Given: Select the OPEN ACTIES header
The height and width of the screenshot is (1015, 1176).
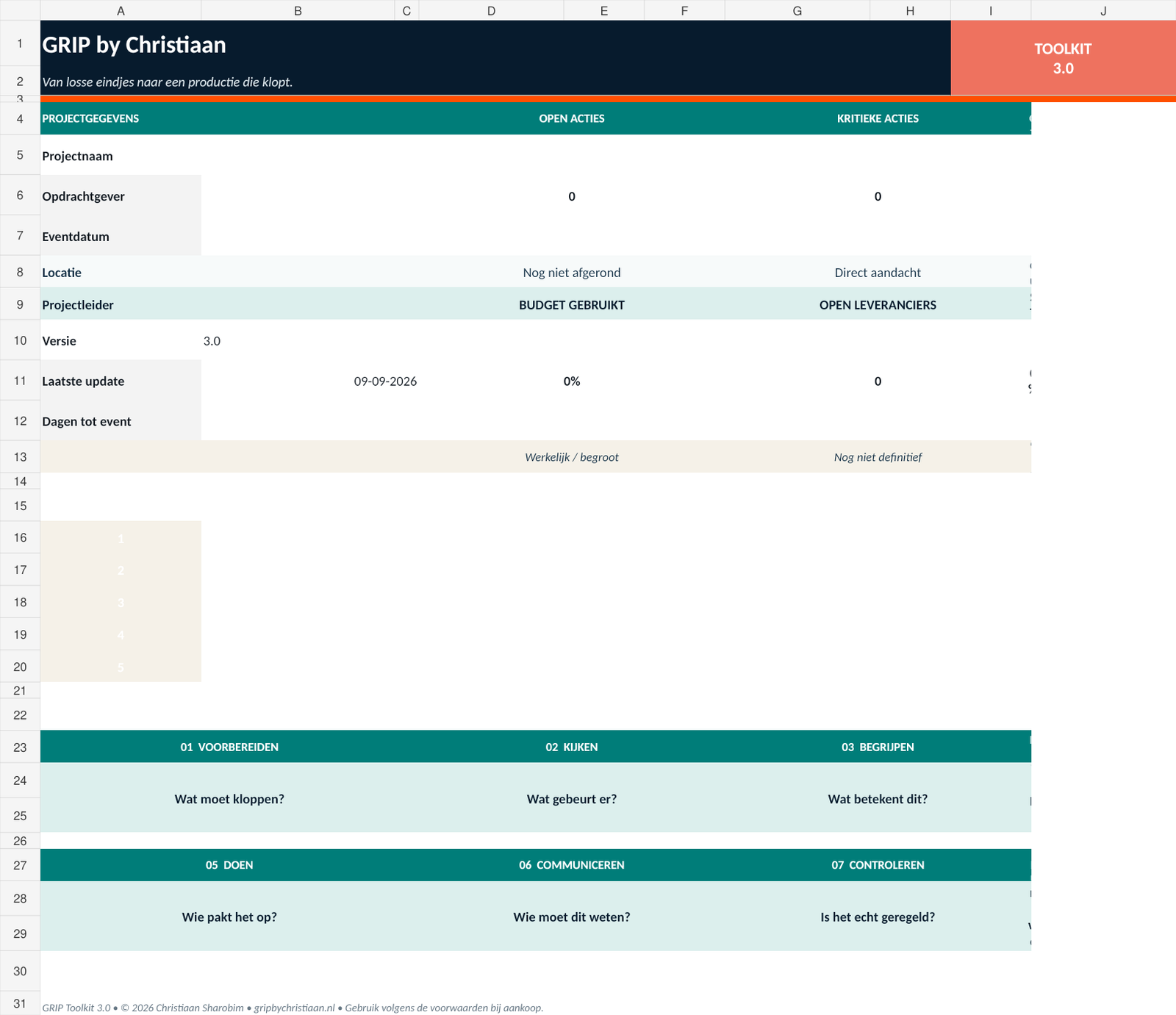Looking at the screenshot, I should 571,118.
